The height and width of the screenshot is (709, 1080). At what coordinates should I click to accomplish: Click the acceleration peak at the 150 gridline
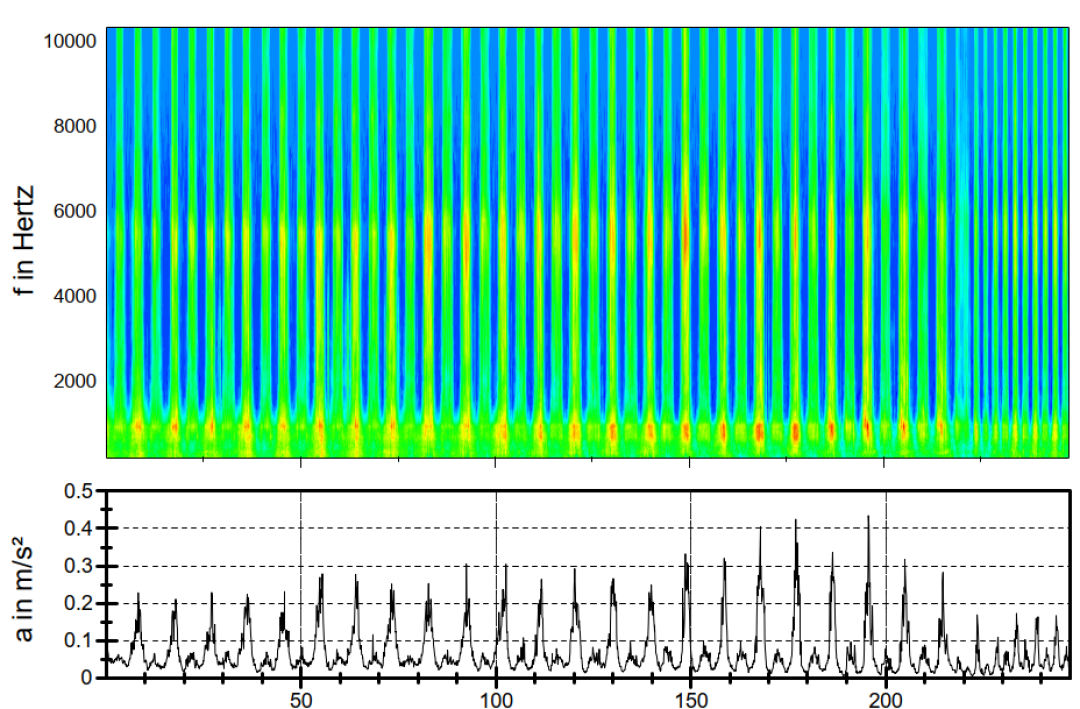(x=686, y=556)
